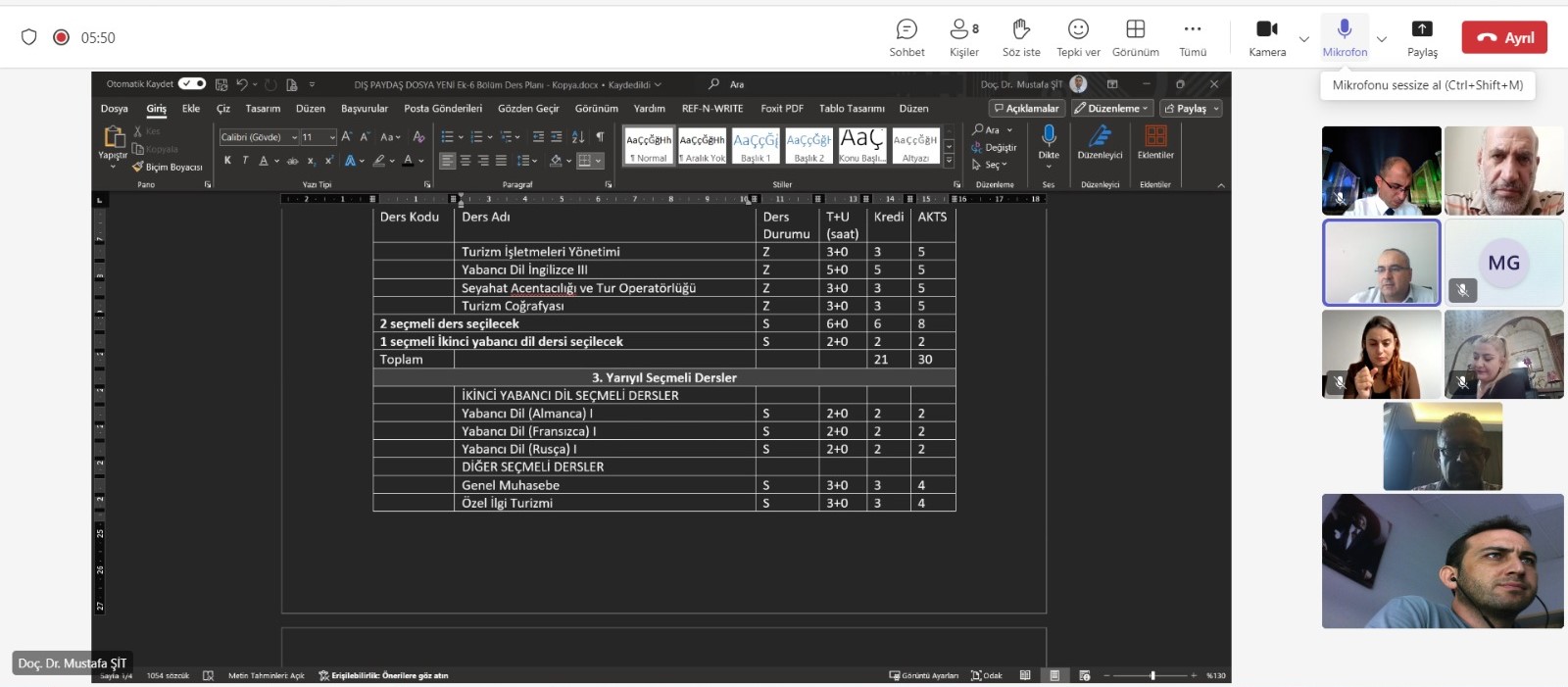Raise hand with Söz iste
This screenshot has height=687, width=1568.
[x=1021, y=29]
